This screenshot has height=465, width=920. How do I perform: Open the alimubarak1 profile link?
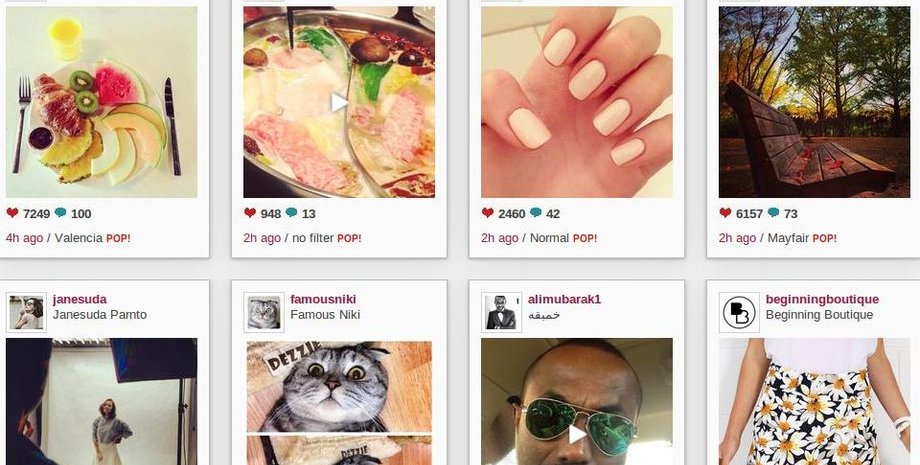click(564, 299)
